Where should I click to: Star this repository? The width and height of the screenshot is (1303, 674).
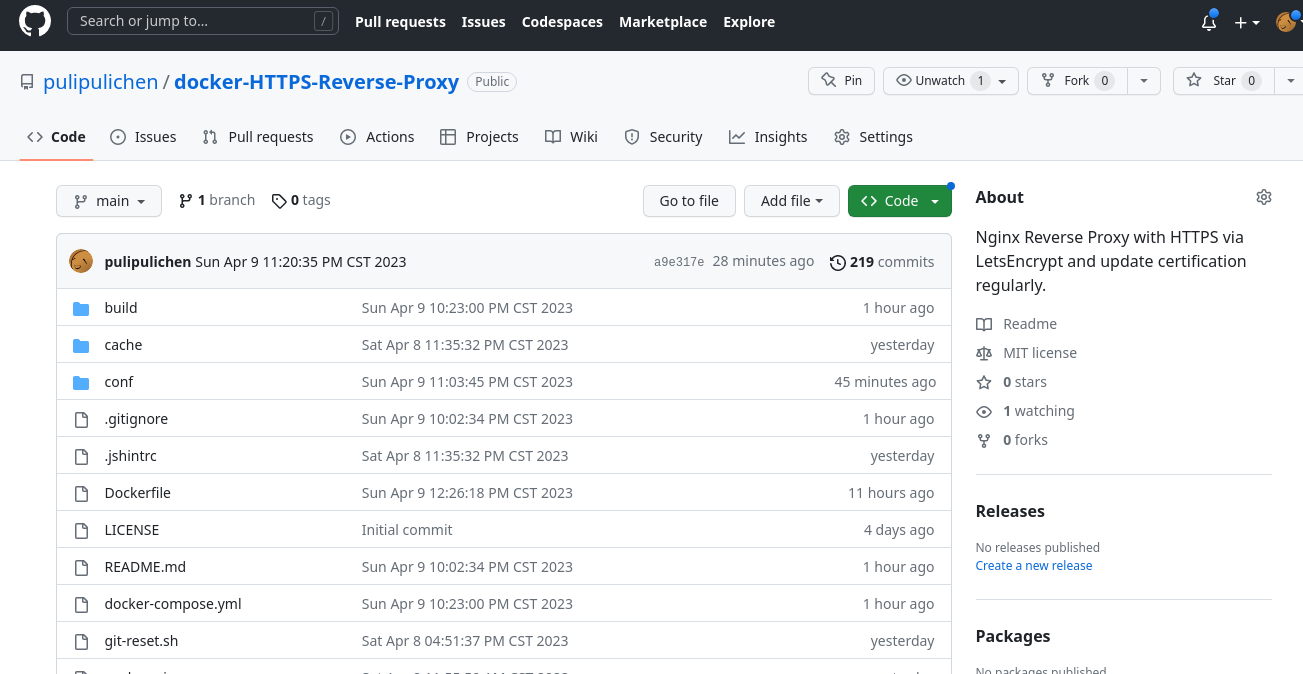pos(1223,81)
